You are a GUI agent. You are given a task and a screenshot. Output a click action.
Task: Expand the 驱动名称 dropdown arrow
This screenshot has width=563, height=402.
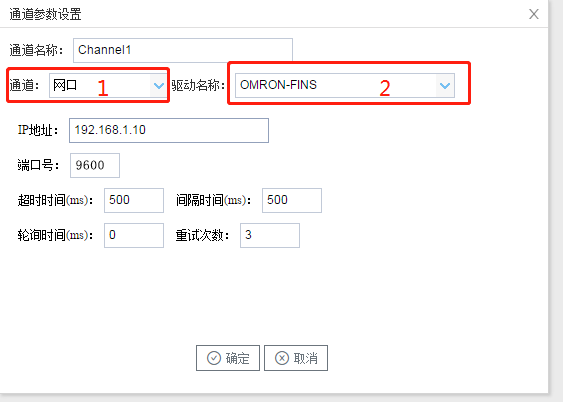(445, 85)
